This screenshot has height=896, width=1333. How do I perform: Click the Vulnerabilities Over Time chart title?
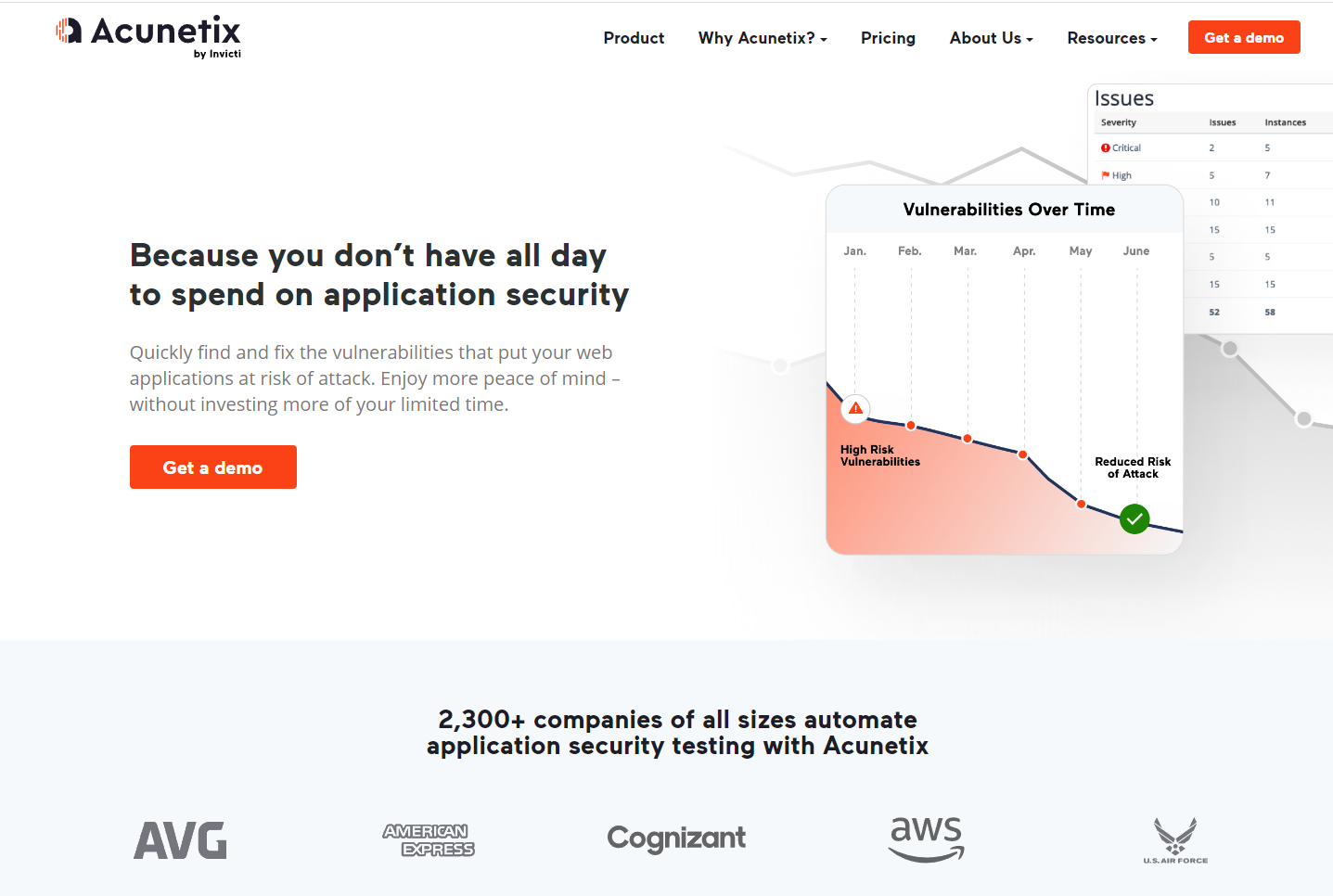point(1009,210)
